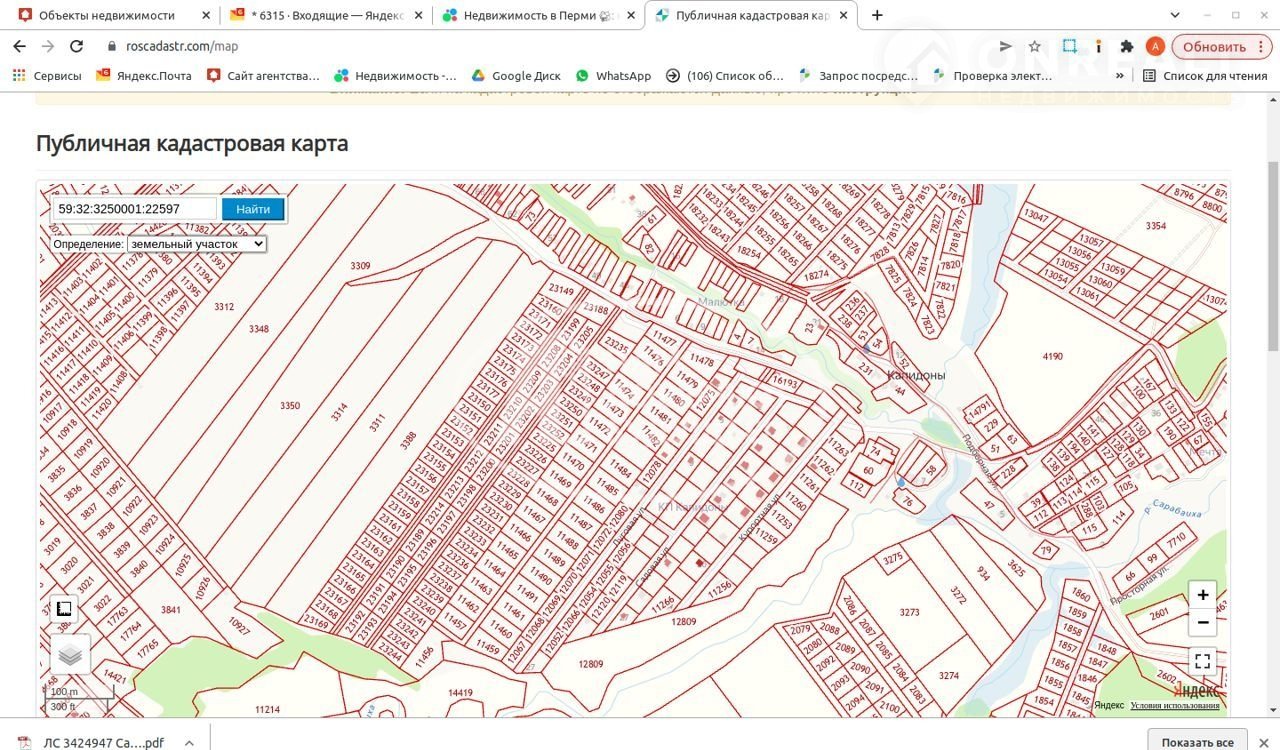The image size is (1280, 750).
Task: Show hidden bookmarks with chevron
Action: point(1120,76)
